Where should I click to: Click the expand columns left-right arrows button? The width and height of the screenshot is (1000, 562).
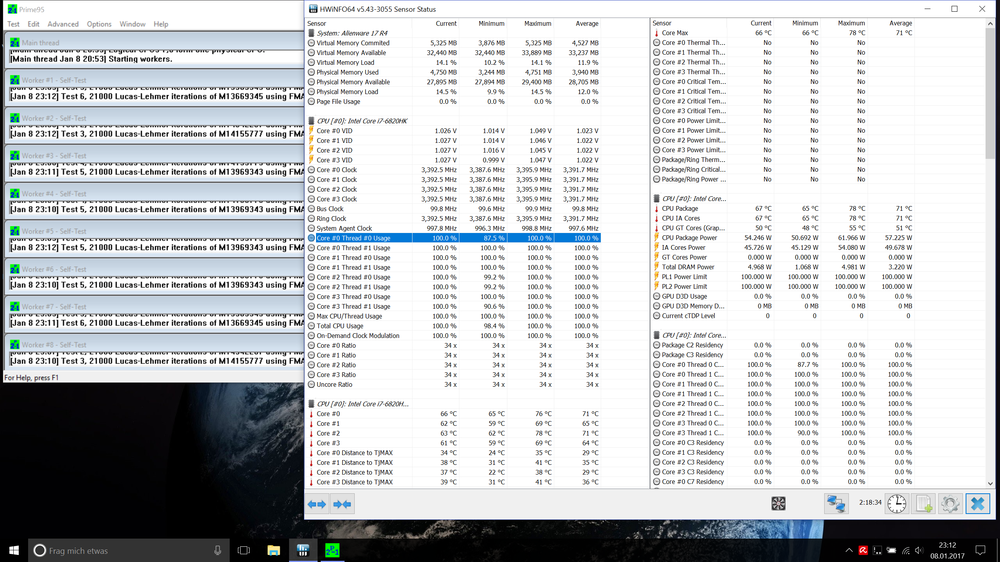[x=317, y=504]
